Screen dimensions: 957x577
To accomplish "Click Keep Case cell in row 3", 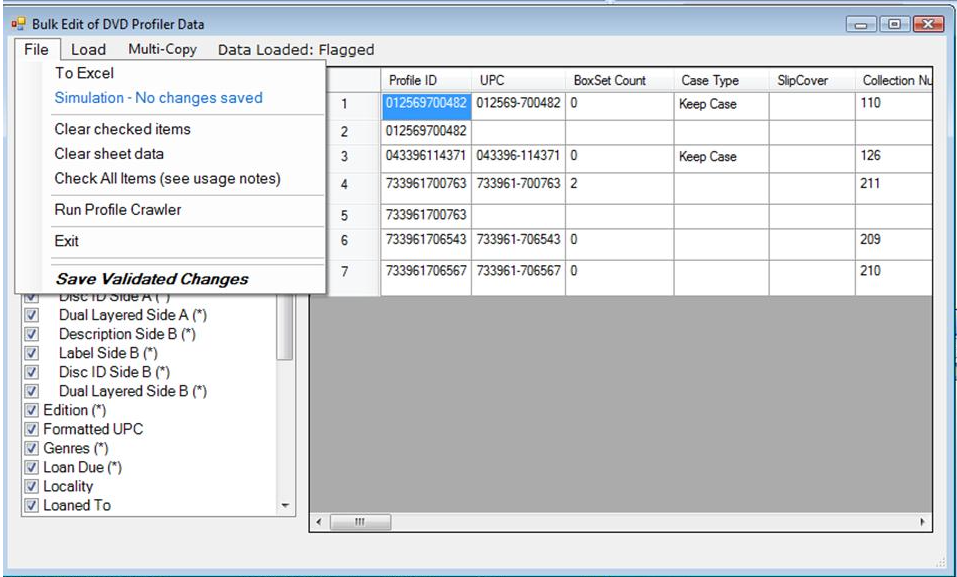I will (721, 158).
